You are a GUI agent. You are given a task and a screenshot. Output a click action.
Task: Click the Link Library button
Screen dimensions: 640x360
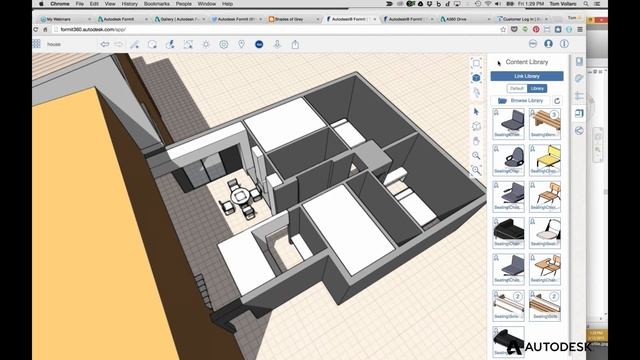(x=527, y=76)
